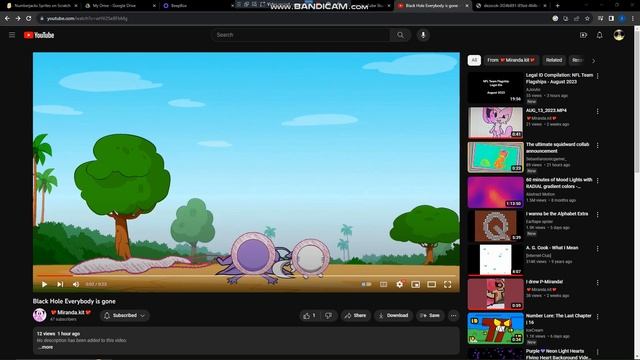Go to YouTube home via logo
The height and width of the screenshot is (360, 640).
click(x=39, y=35)
